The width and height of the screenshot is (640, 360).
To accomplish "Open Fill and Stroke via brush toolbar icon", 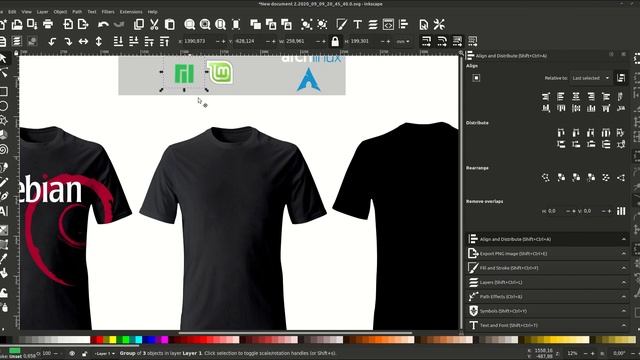I will point(342,24).
